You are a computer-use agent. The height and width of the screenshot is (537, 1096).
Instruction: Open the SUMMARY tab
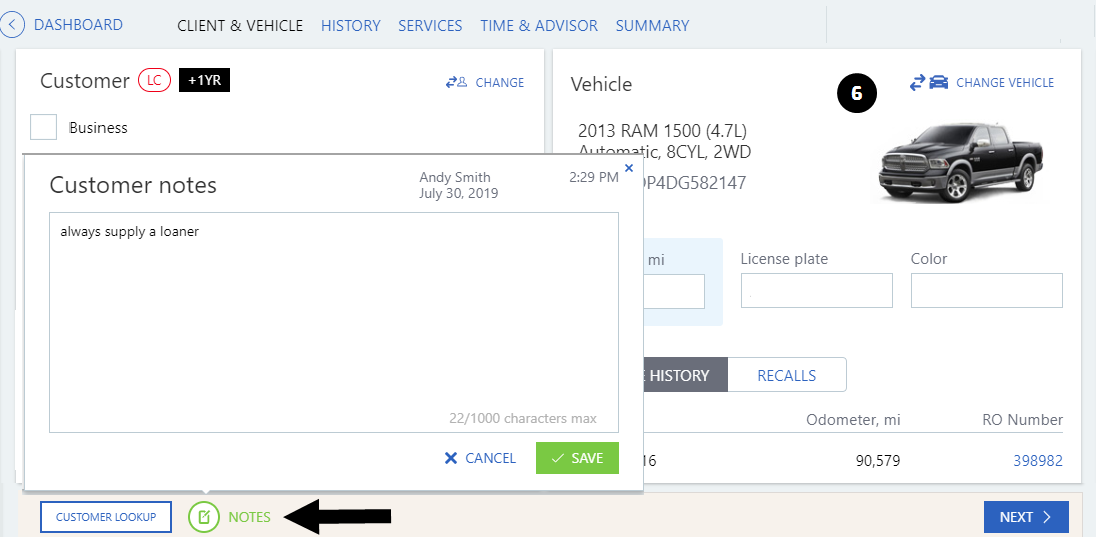tap(652, 26)
